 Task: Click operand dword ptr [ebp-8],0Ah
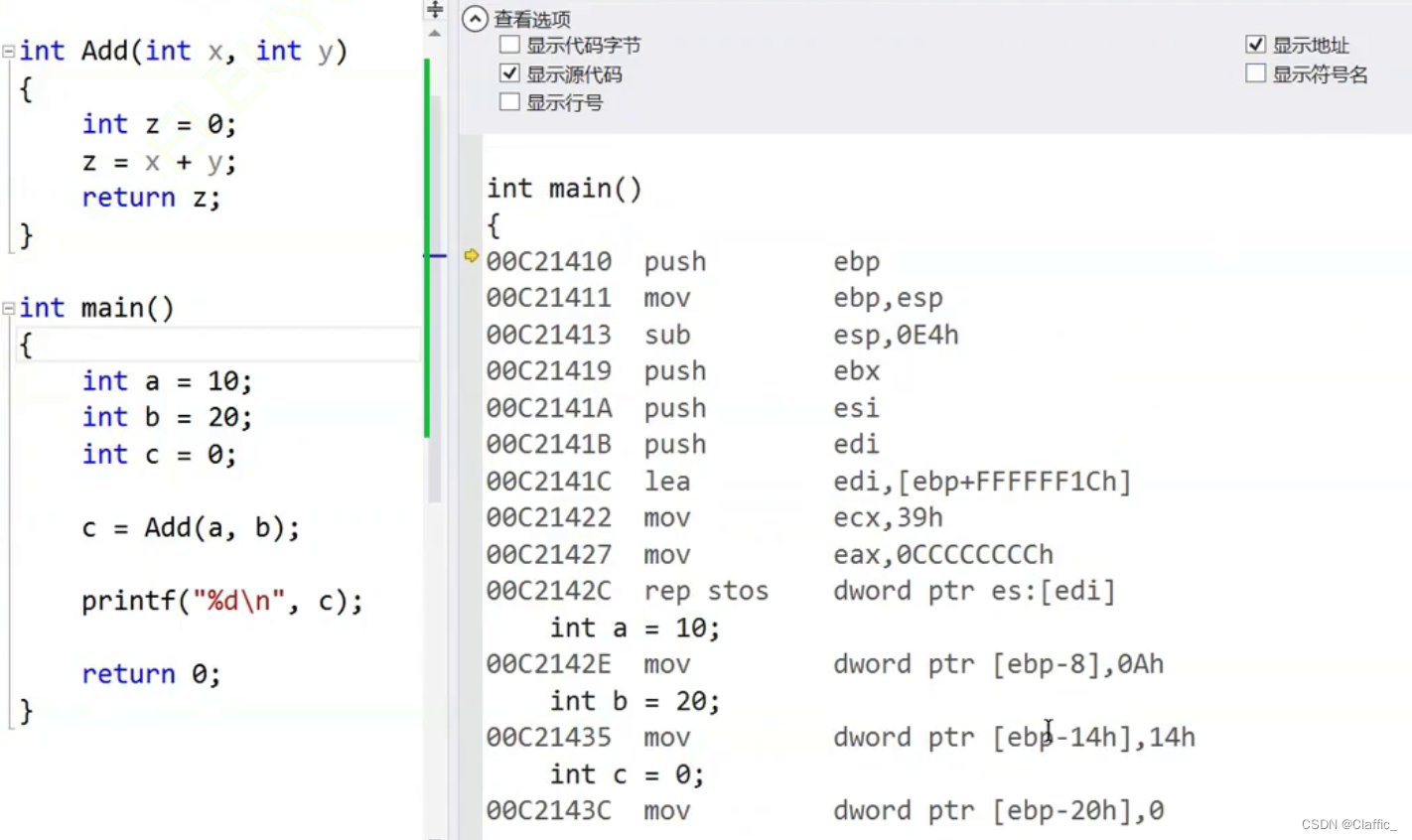tap(999, 664)
